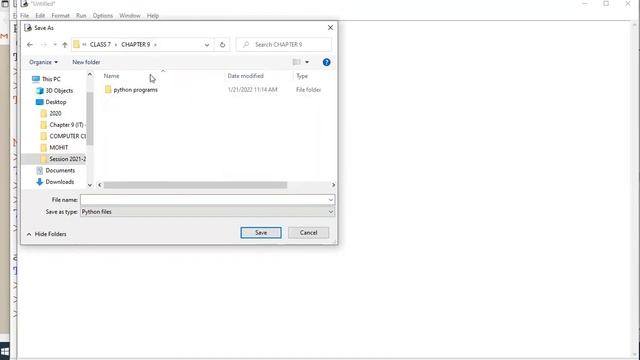The image size is (640, 360).
Task: Open the Run menu
Action: click(81, 16)
